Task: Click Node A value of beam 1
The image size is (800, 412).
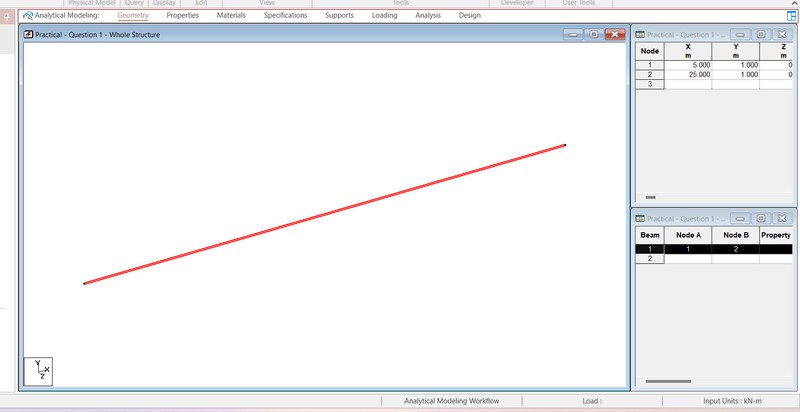Action: click(x=688, y=249)
